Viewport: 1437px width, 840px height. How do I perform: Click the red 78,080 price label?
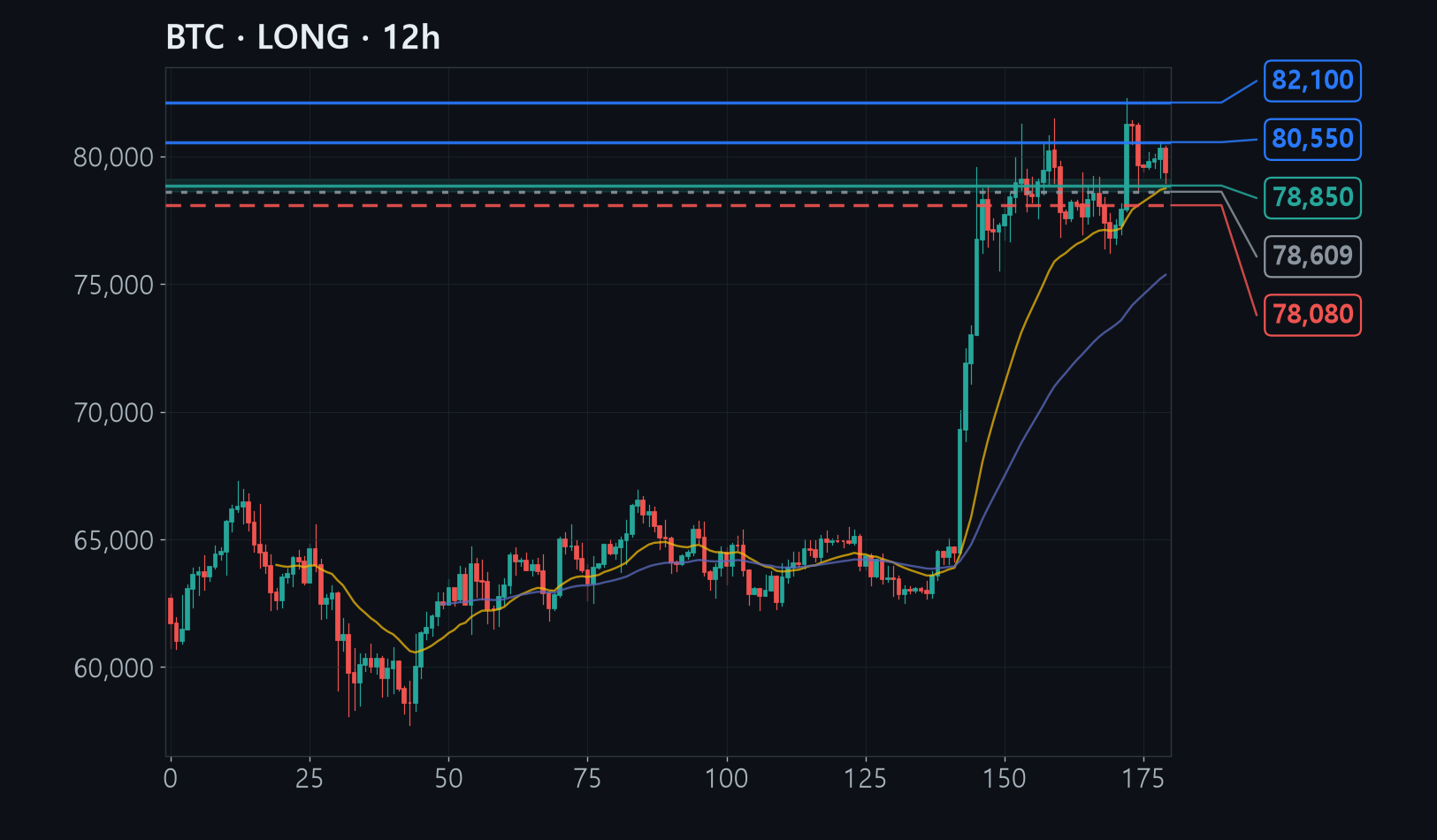[x=1312, y=314]
